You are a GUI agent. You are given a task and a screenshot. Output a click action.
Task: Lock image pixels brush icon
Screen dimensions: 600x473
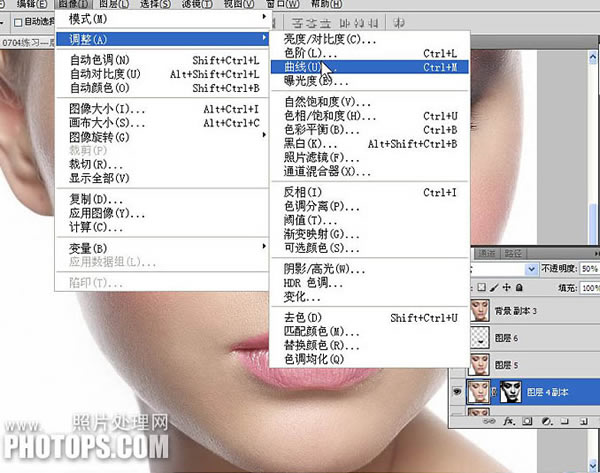[x=494, y=287]
